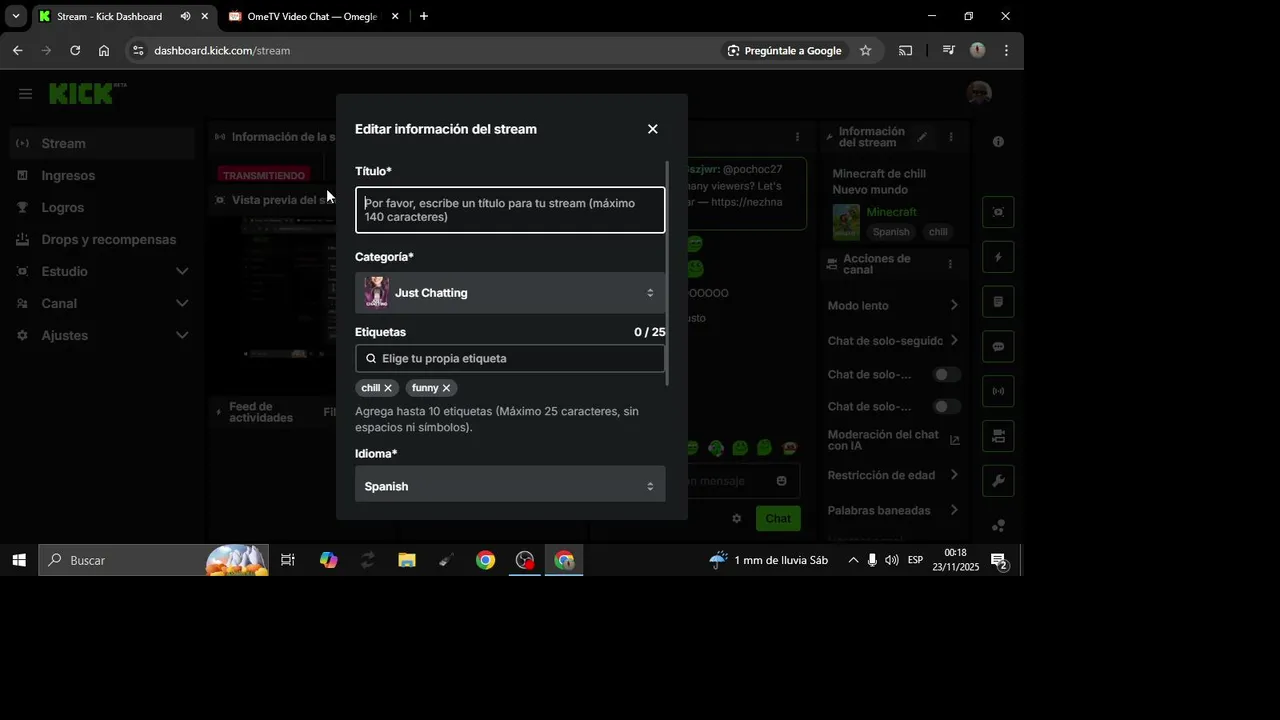Open Copilot from the taskbar

328,560
